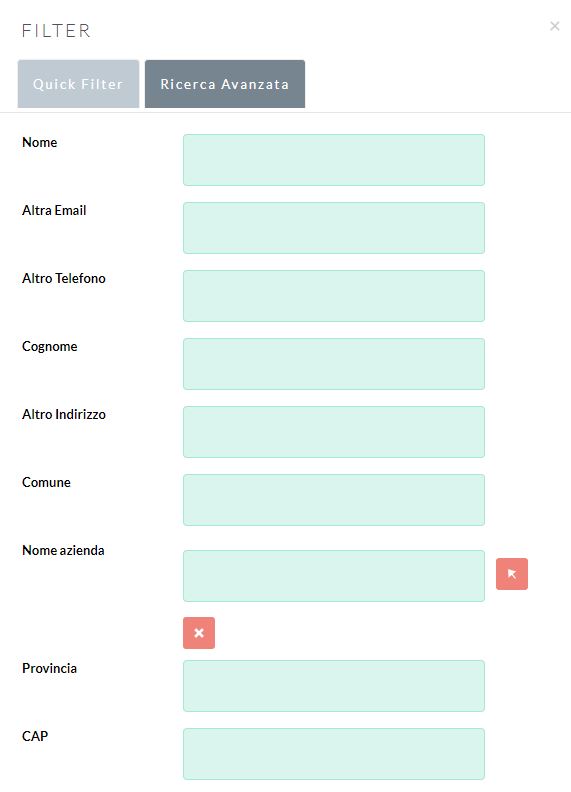This screenshot has width=571, height=792.
Task: Close the Filter dialog
Action: click(x=555, y=26)
